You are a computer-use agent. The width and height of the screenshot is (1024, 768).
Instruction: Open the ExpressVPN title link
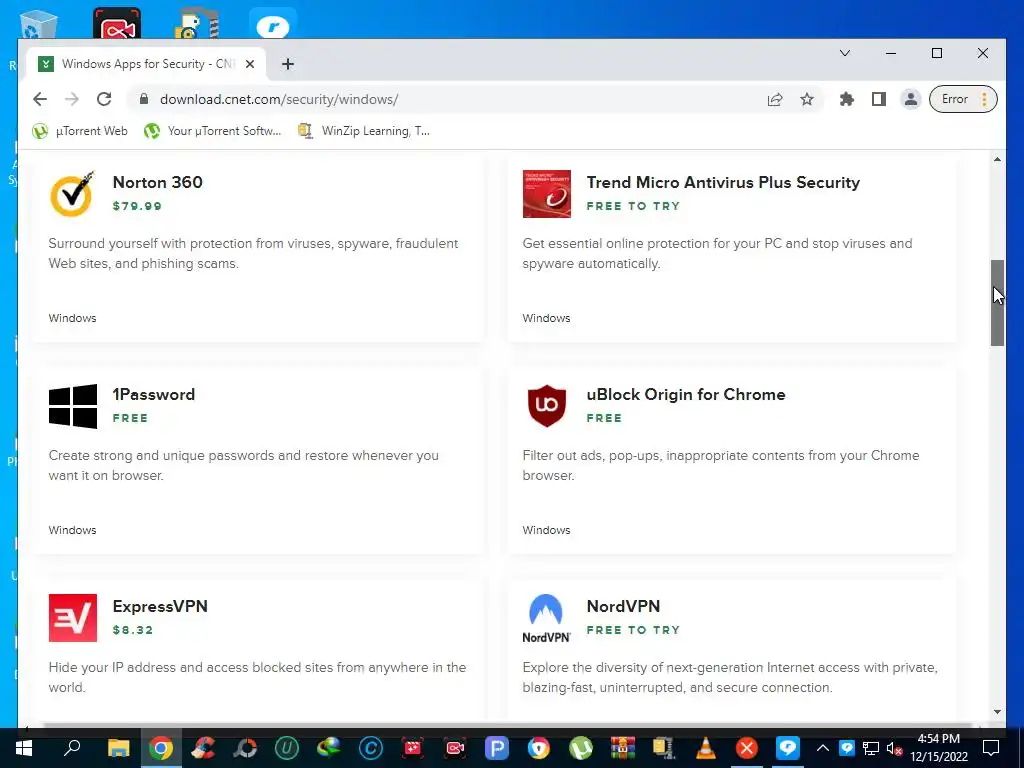[160, 606]
